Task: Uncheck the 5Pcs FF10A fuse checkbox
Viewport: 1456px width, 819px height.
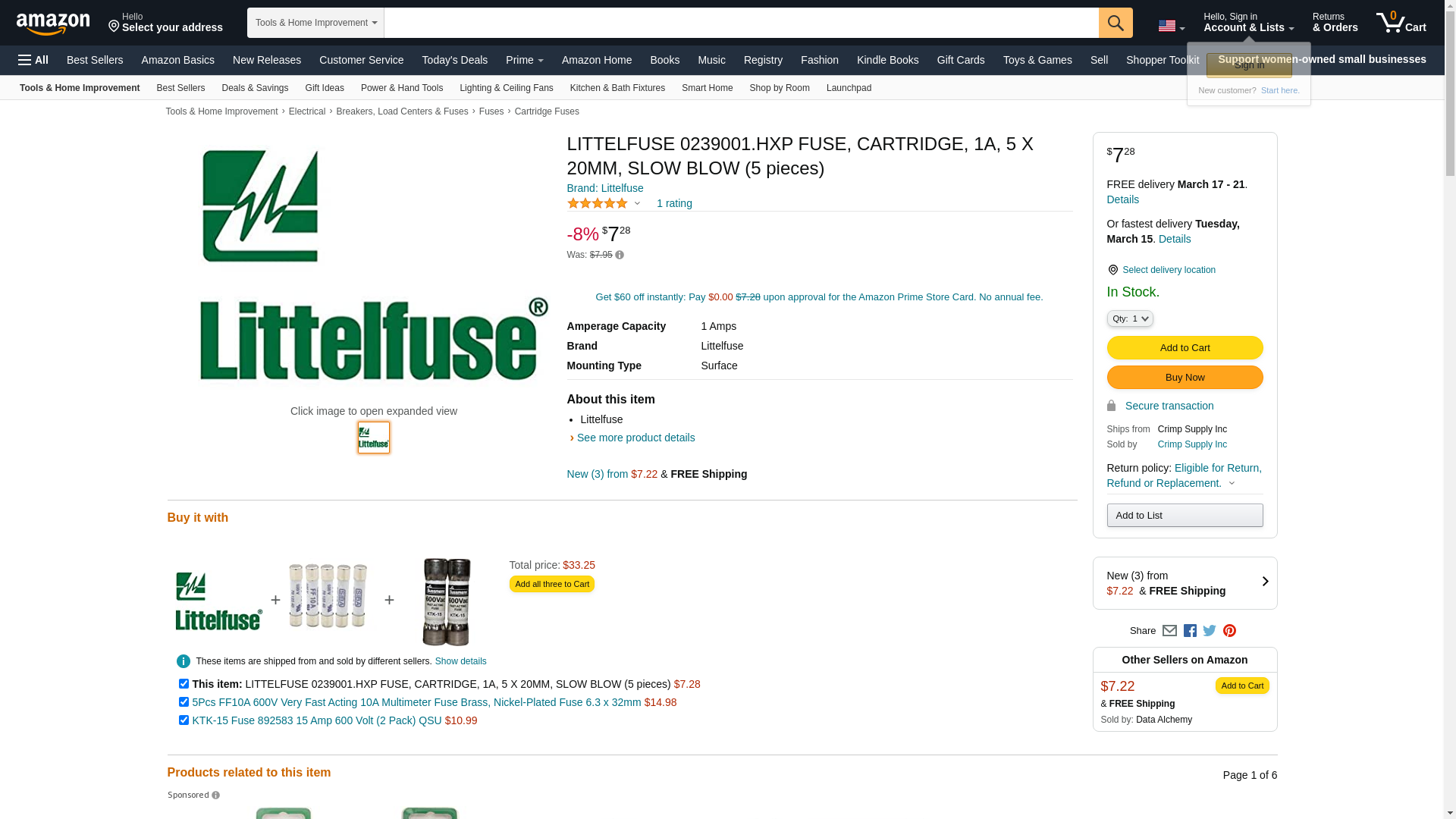Action: coord(184,702)
